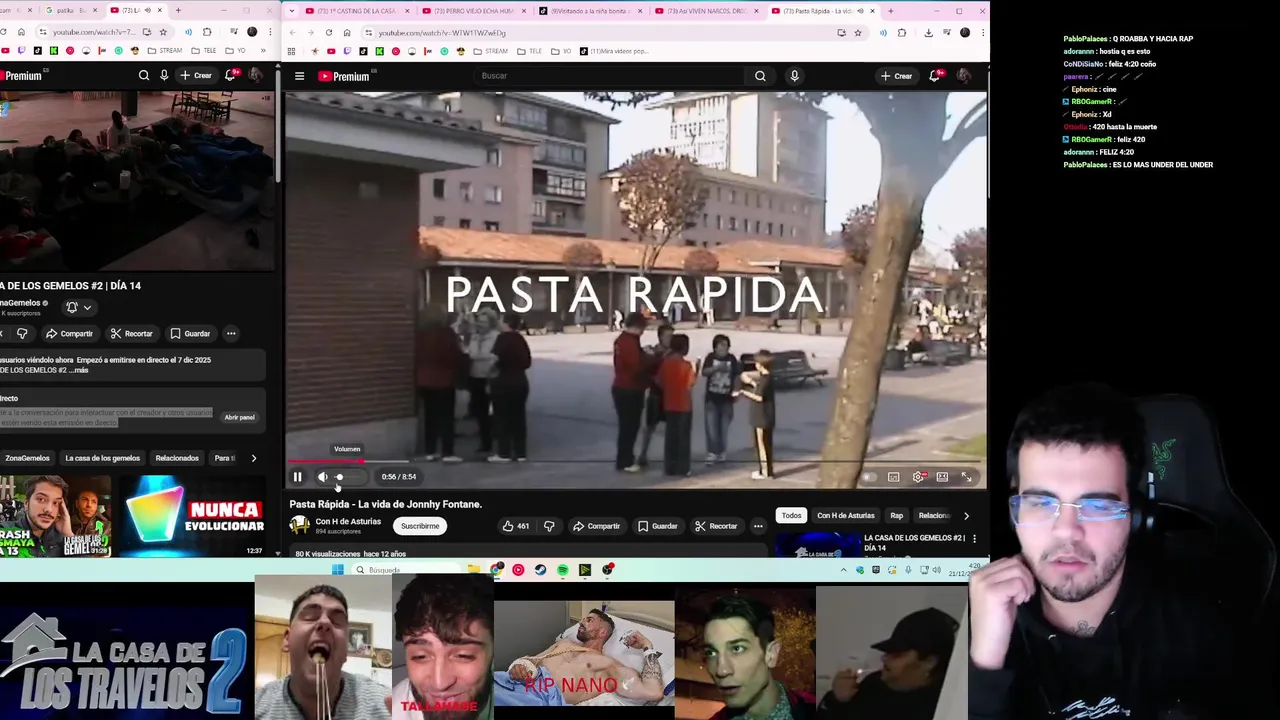Image resolution: width=1280 pixels, height=720 pixels.
Task: Open notification bell dropdown for ZonaGemelos
Action: point(78,308)
